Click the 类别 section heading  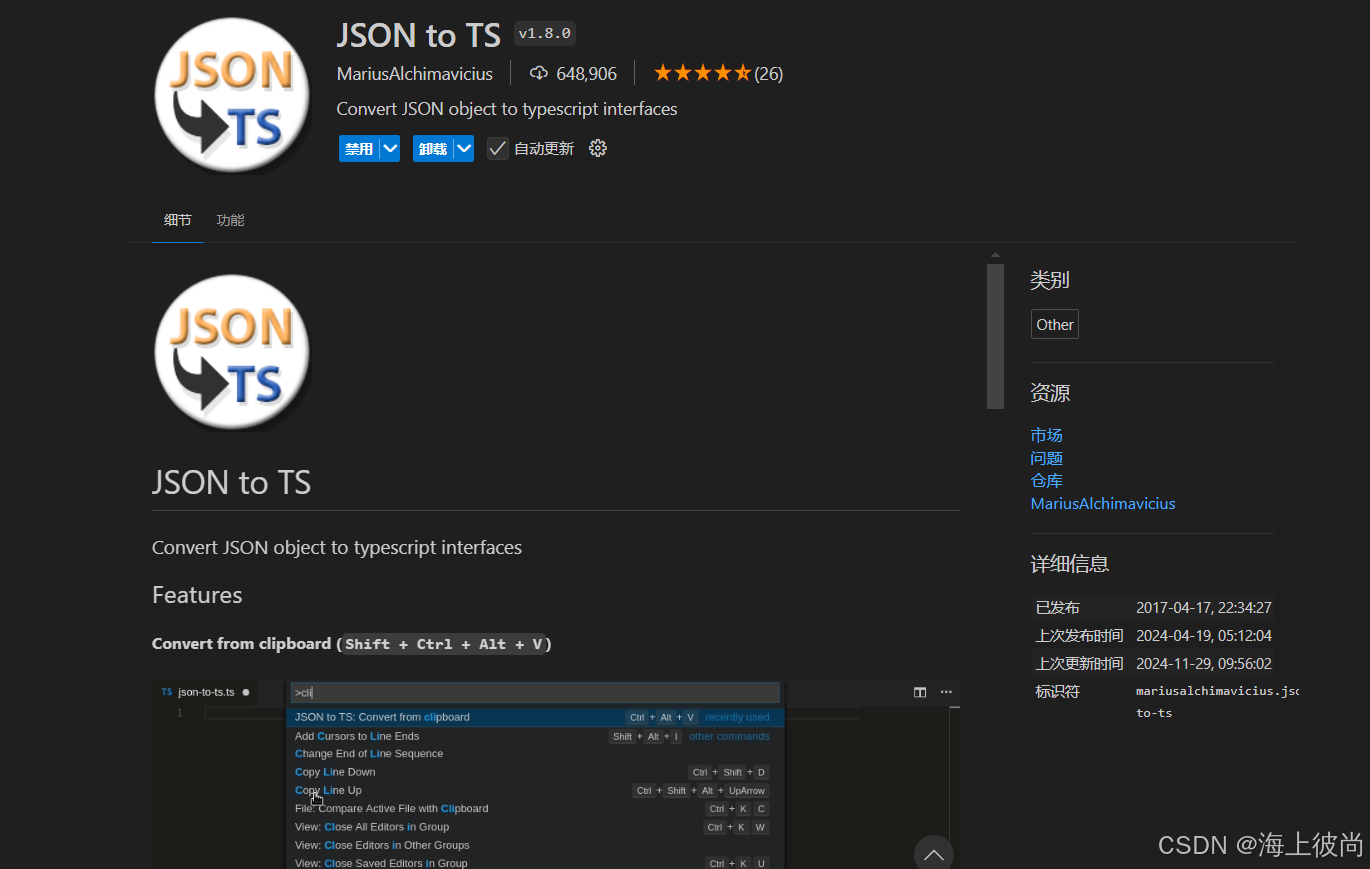point(1050,281)
